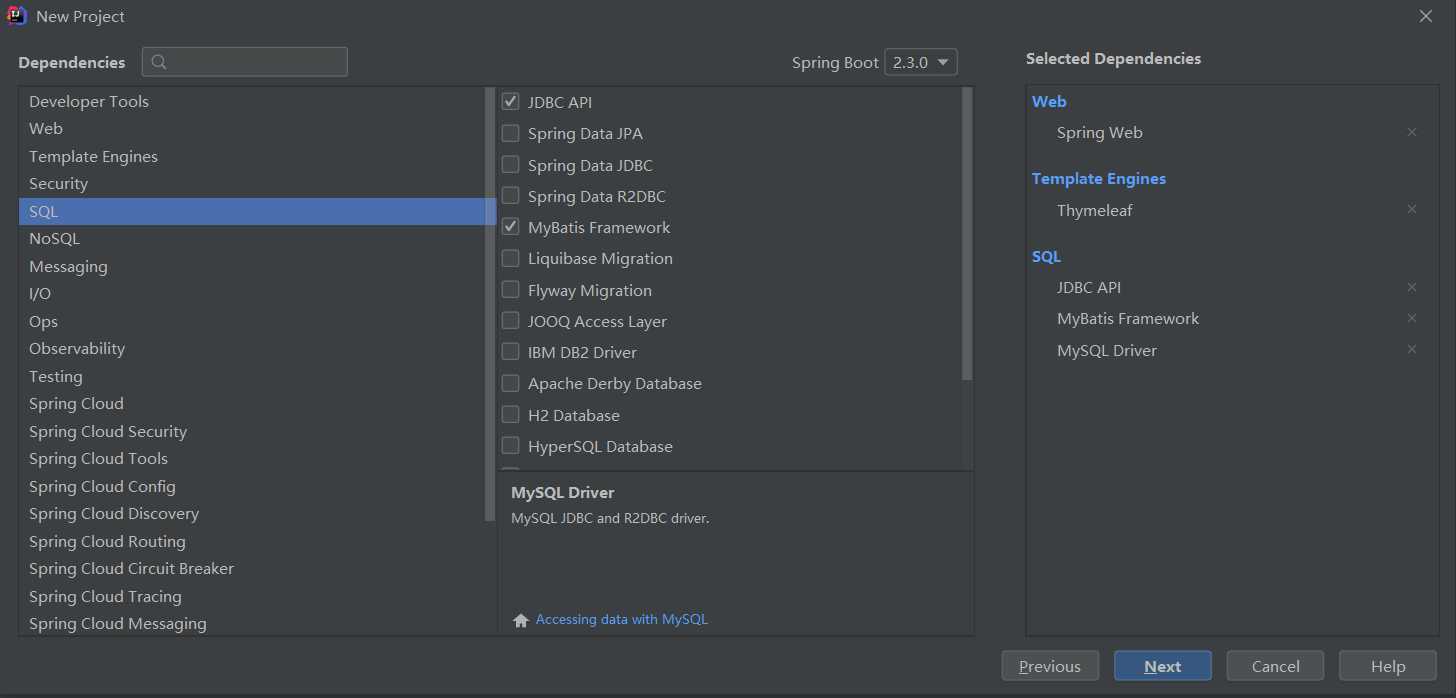Check Flyway Migration
The height and width of the screenshot is (698, 1456).
[x=510, y=290]
